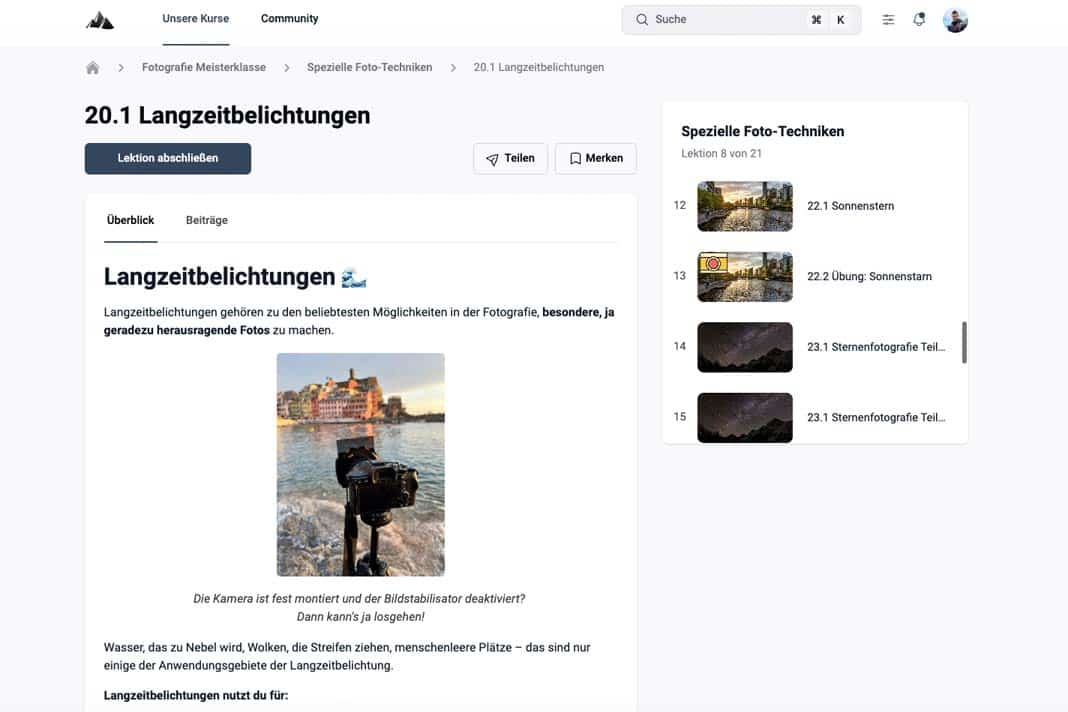
Task: Click the bookmark icon in Merken button
Action: click(575, 158)
